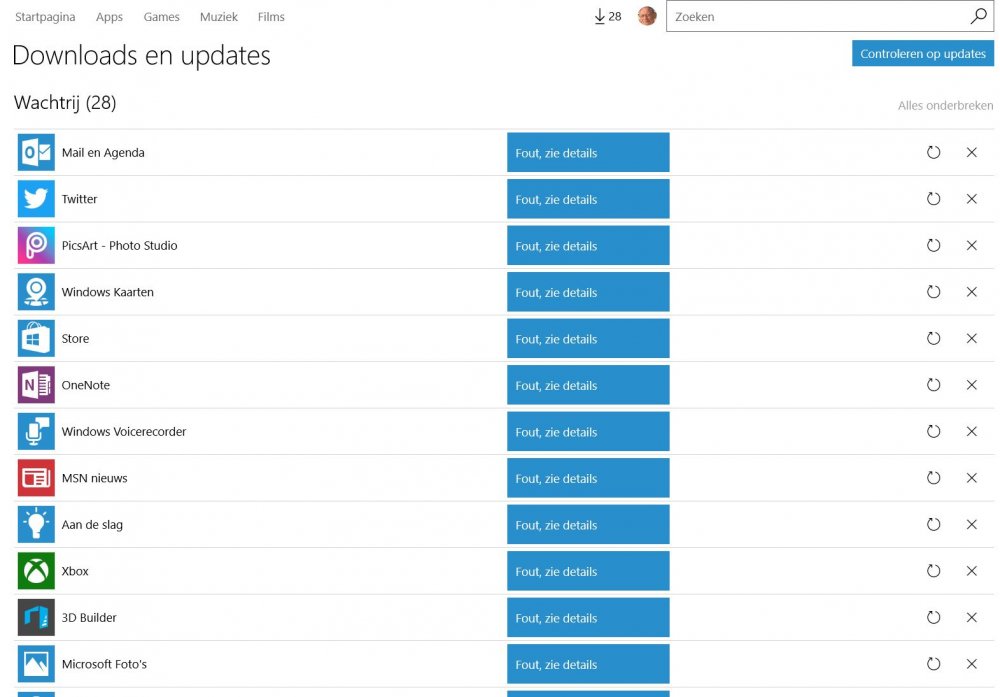
Task: Cancel the OneNote download
Action: pyautogui.click(x=972, y=385)
